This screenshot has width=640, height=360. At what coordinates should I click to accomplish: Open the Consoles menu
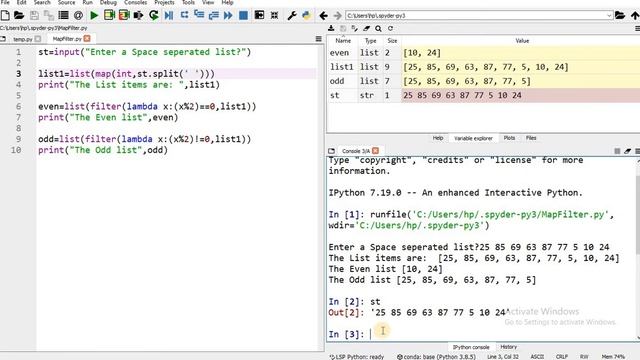coord(135,2)
